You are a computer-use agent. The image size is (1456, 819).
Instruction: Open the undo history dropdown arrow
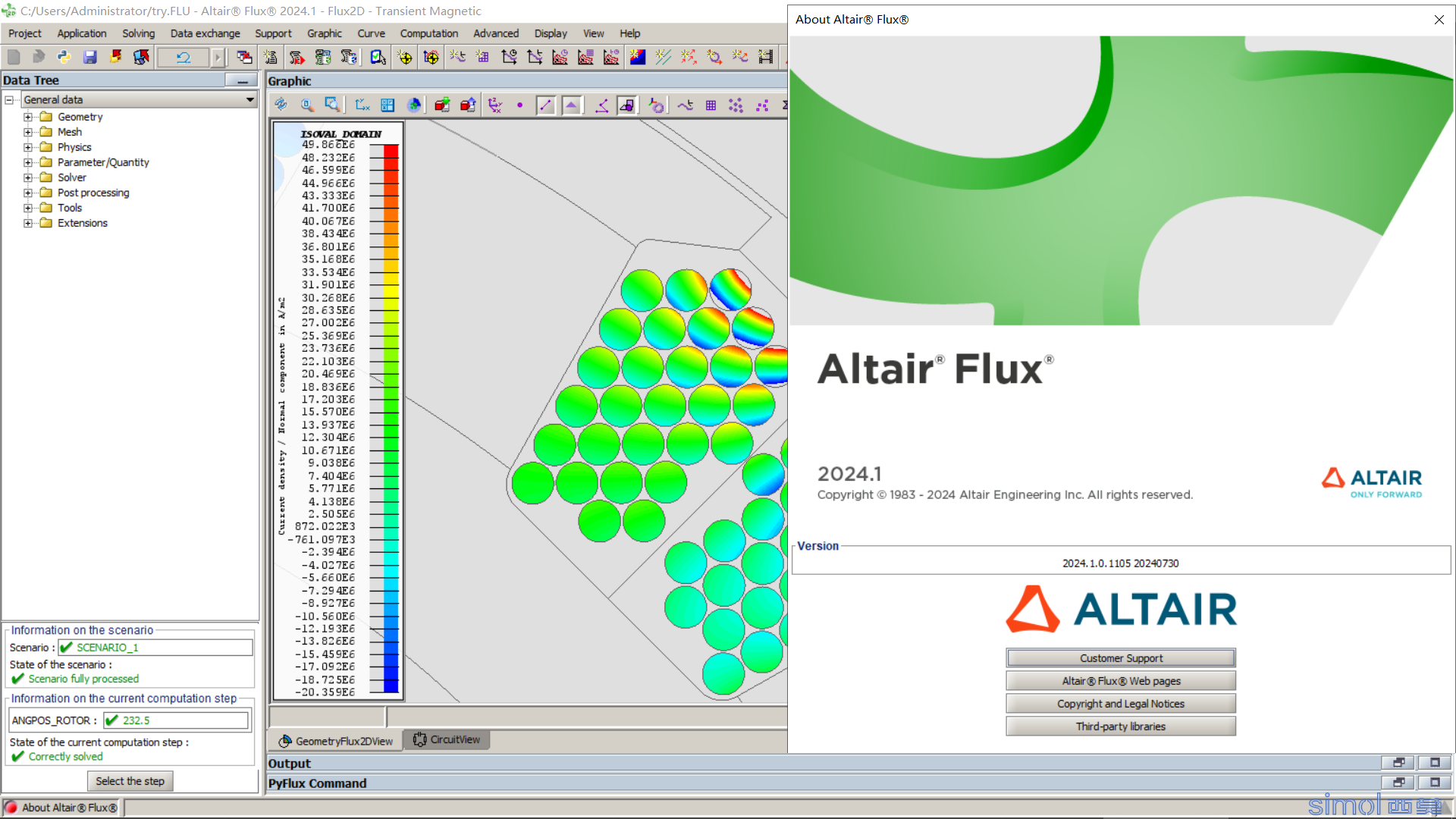point(218,57)
